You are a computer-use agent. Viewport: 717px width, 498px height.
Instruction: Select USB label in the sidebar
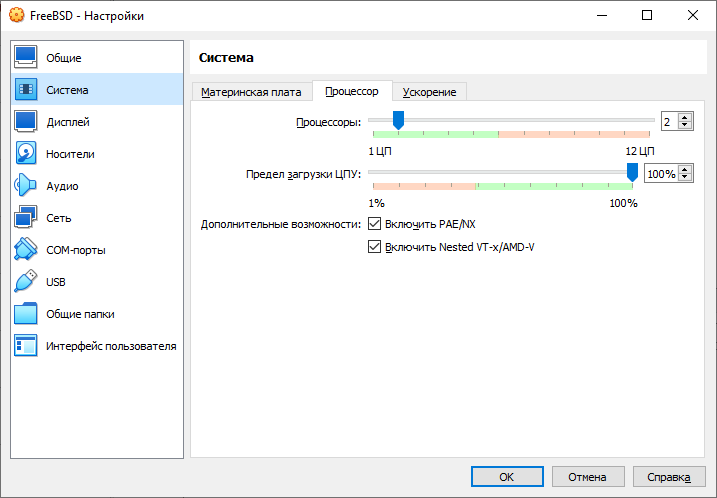pos(56,282)
